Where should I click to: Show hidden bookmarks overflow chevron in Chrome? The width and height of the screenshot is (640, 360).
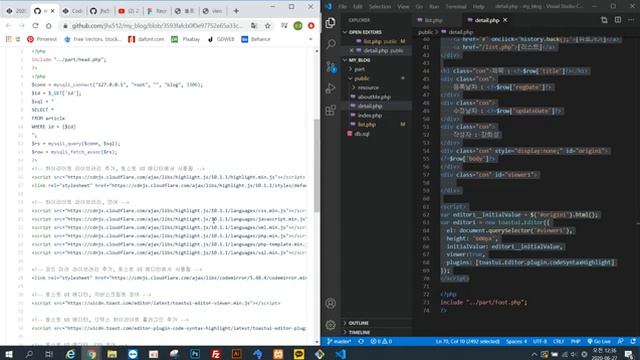[x=311, y=39]
